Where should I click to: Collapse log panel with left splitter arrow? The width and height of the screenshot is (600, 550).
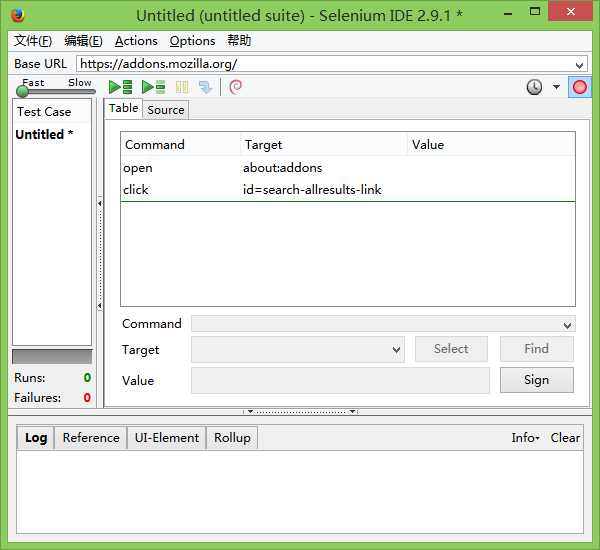click(250, 411)
